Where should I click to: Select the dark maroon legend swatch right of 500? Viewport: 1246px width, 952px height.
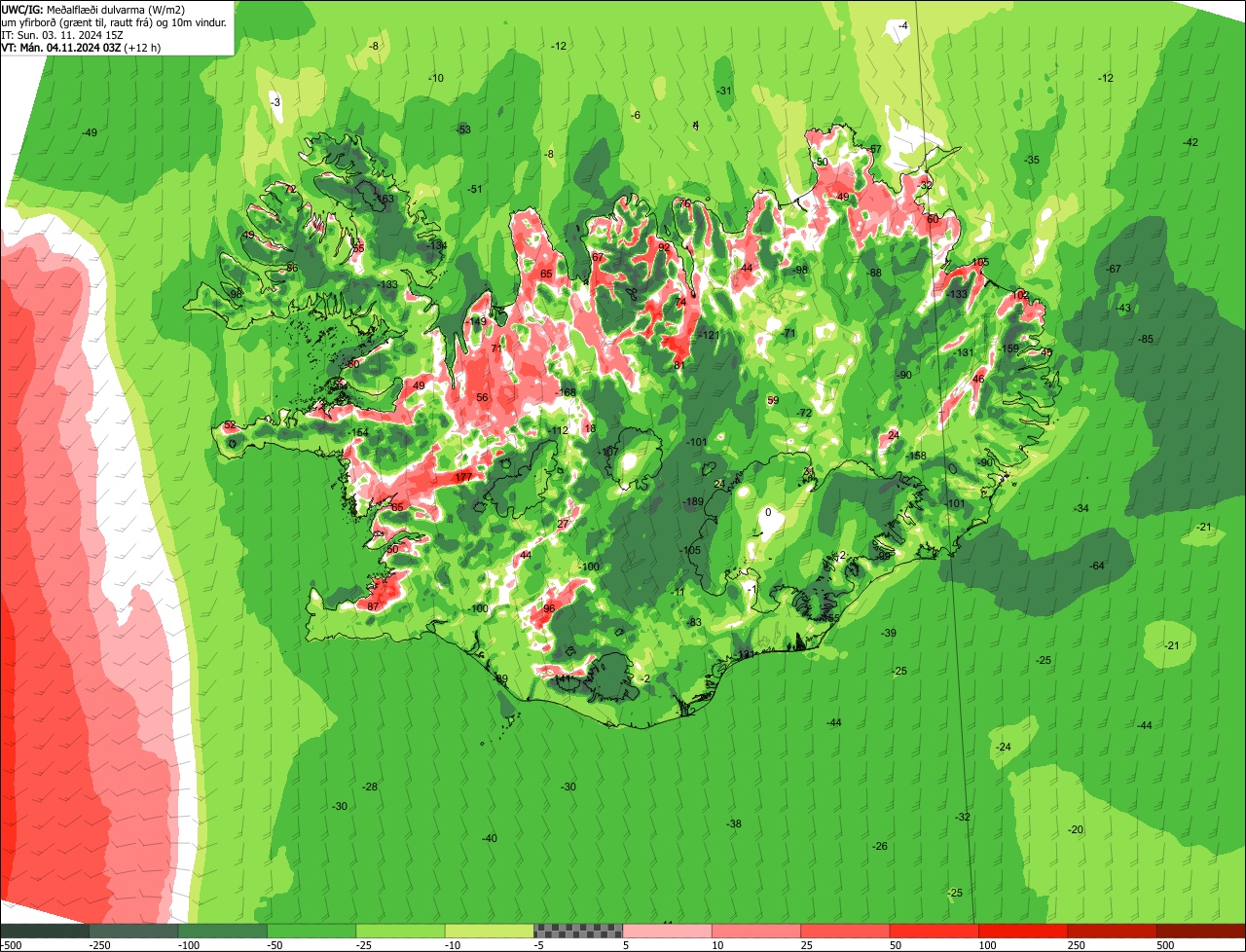tap(1202, 931)
